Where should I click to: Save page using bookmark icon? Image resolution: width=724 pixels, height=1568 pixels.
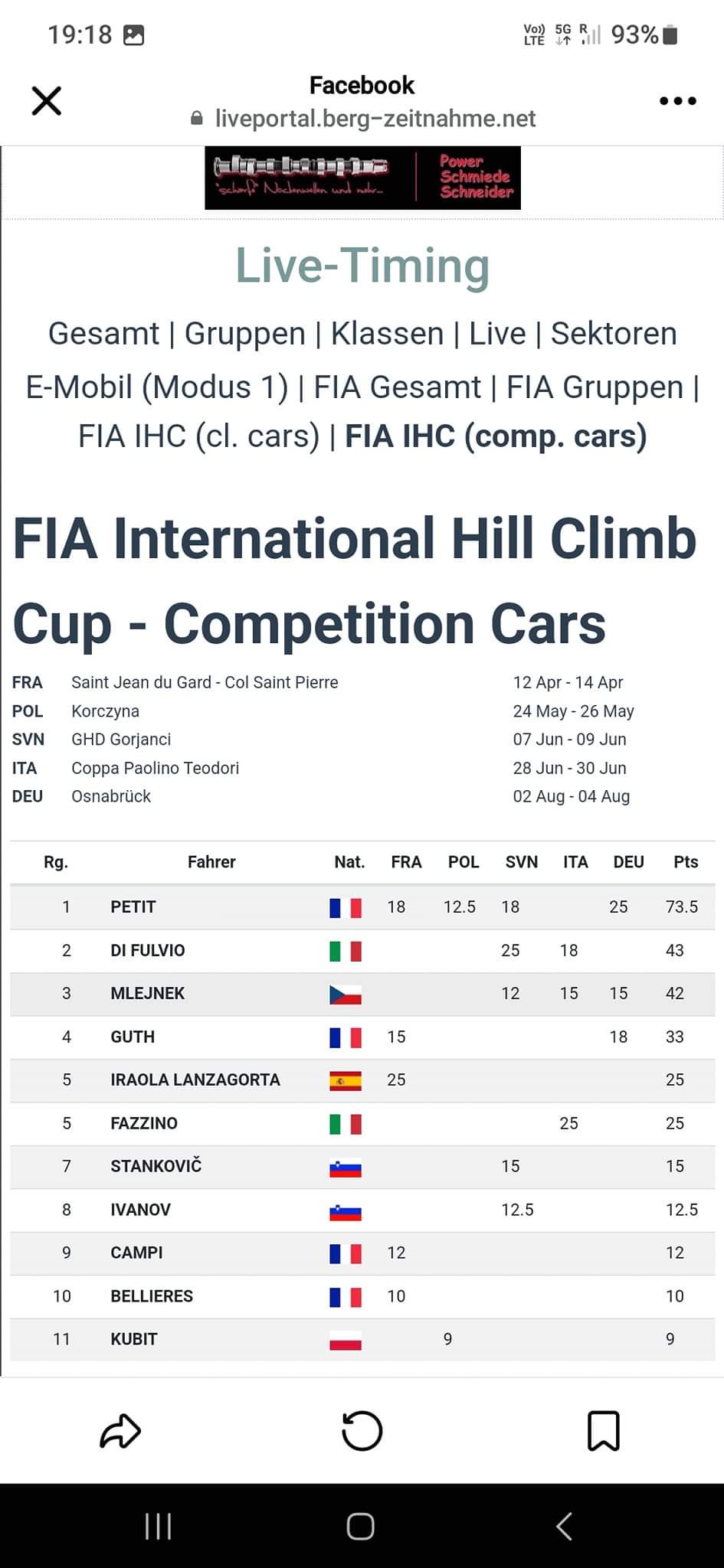pos(603,1430)
